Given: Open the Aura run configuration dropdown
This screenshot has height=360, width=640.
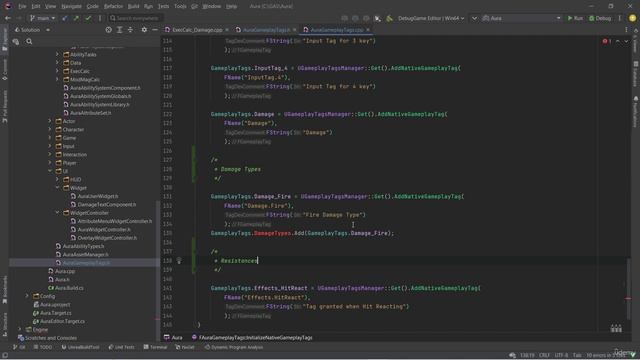Looking at the screenshot, I should point(522,18).
